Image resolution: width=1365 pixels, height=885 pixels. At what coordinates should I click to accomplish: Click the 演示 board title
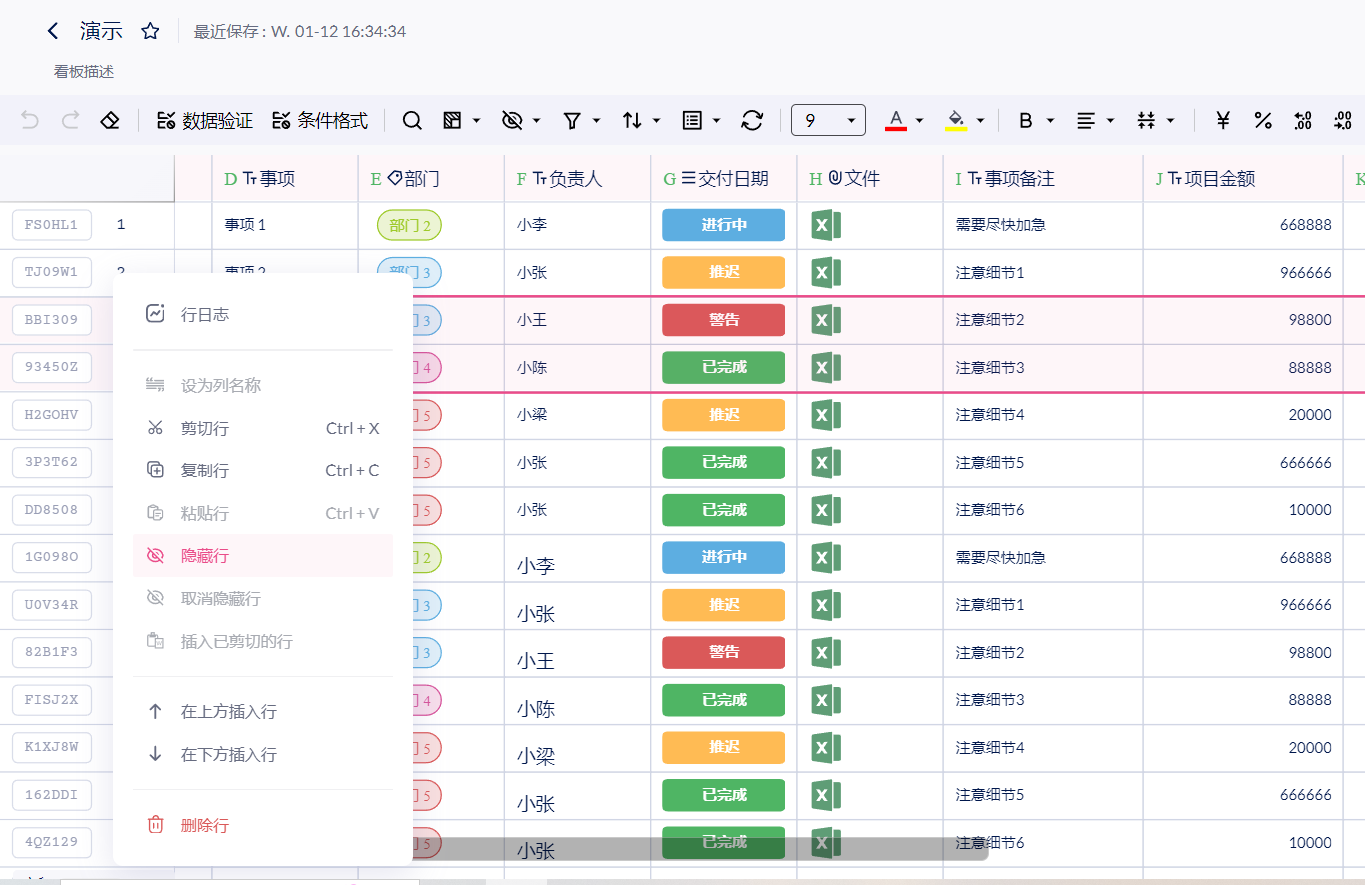101,31
